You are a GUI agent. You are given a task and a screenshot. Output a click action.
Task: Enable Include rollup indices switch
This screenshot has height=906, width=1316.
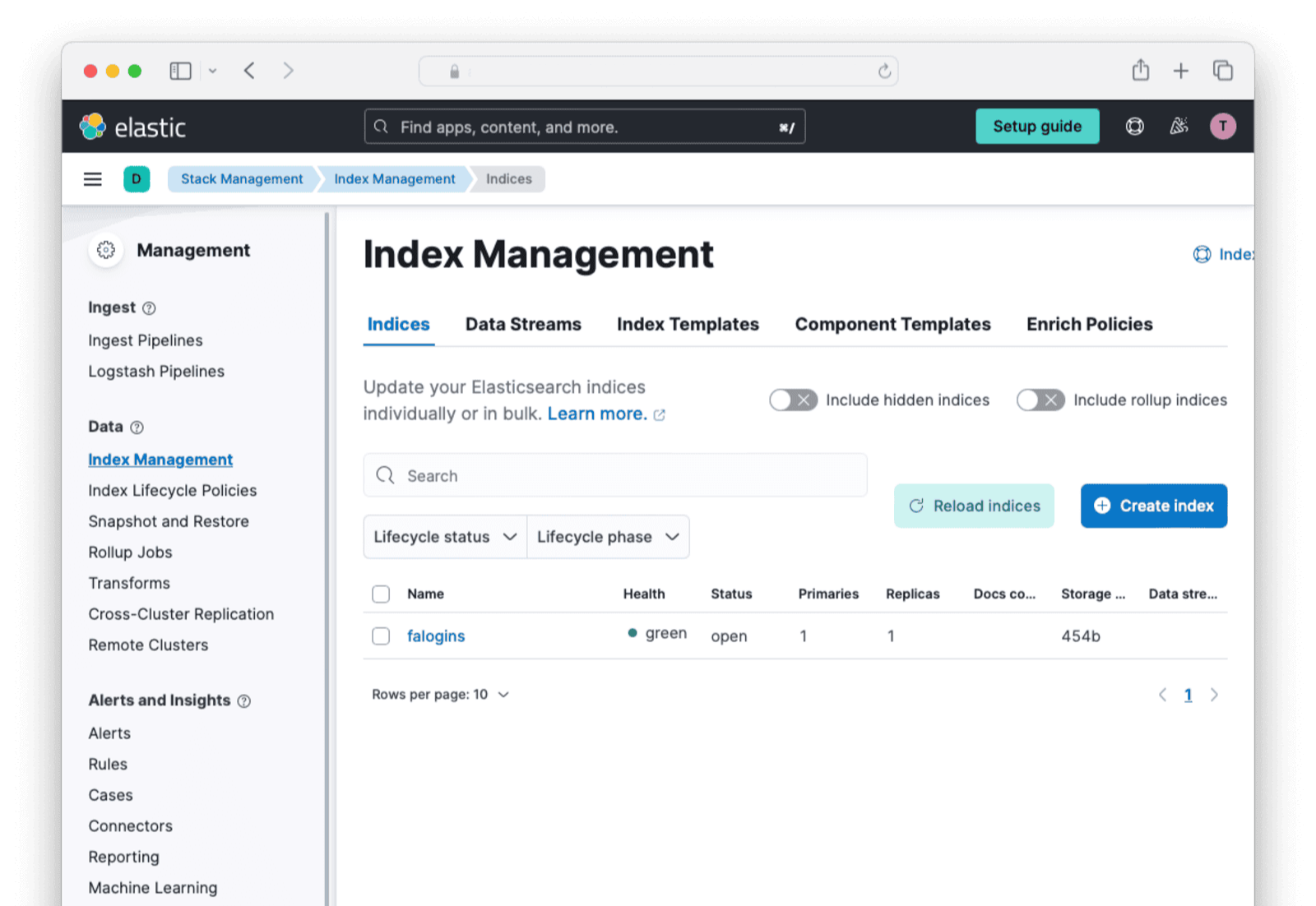(x=1040, y=400)
